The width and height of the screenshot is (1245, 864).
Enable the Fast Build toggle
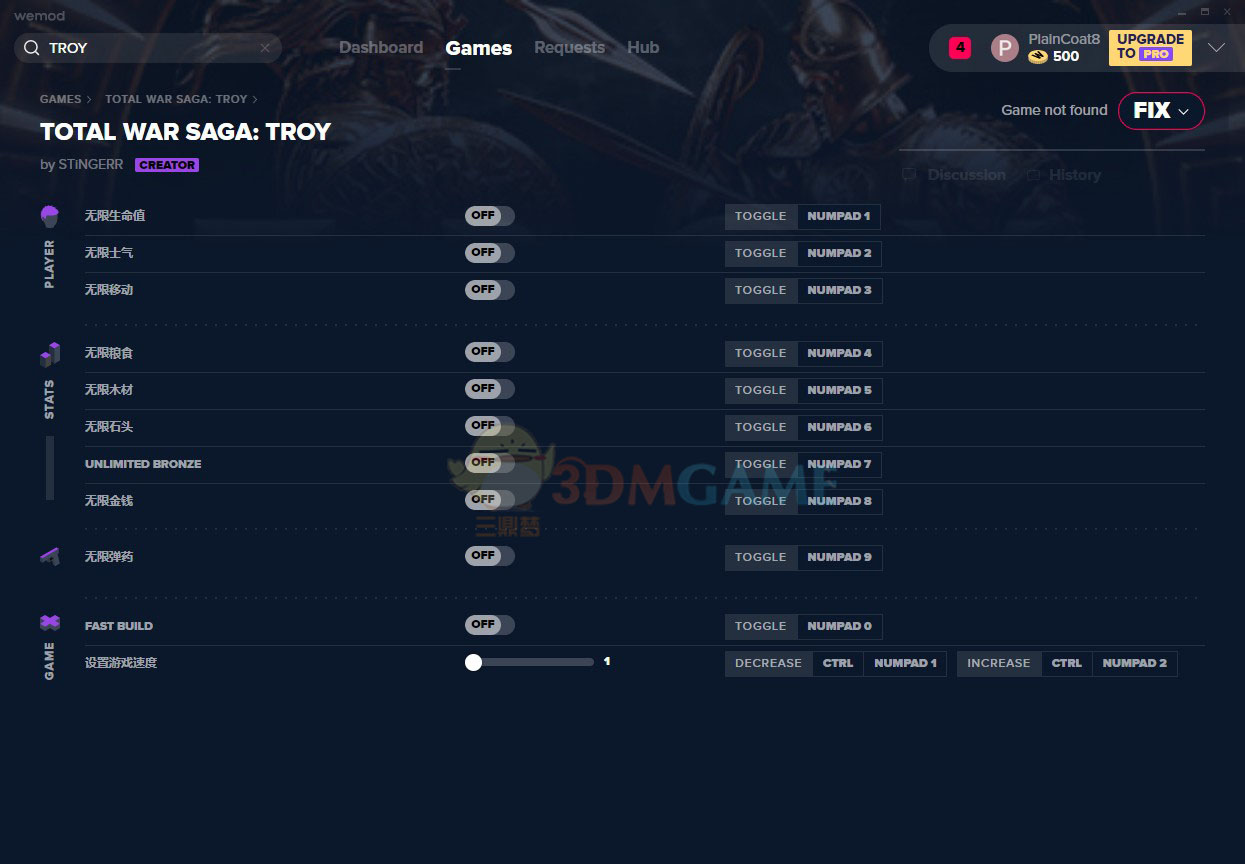pos(489,625)
